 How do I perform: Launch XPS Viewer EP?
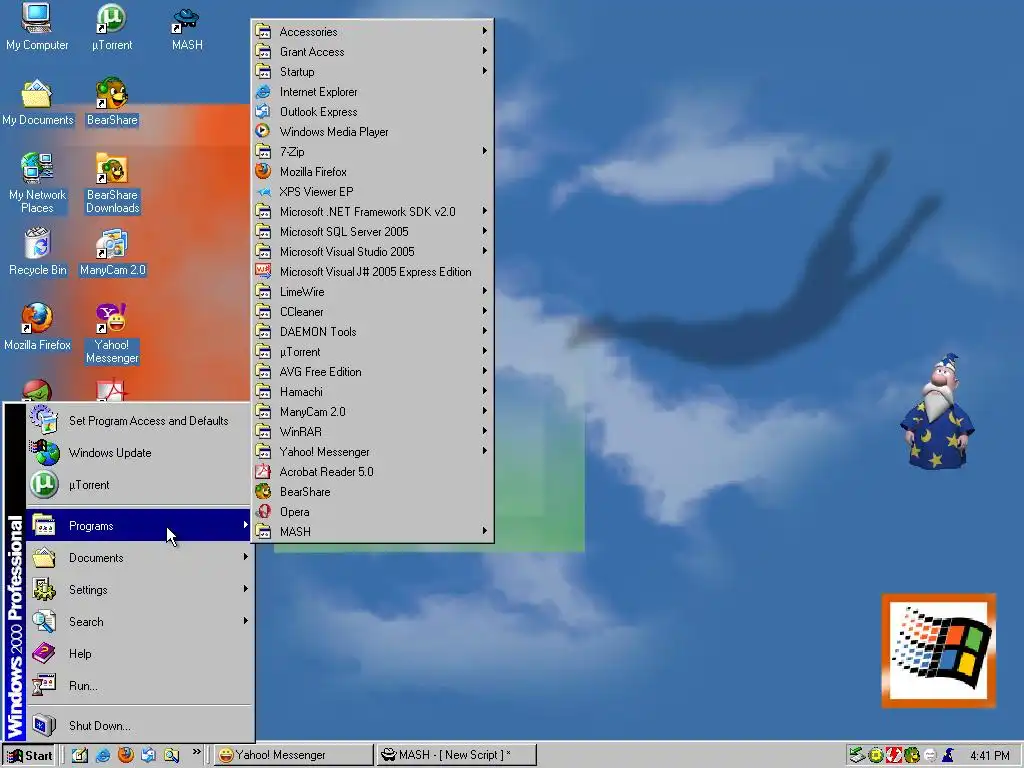pyautogui.click(x=372, y=191)
